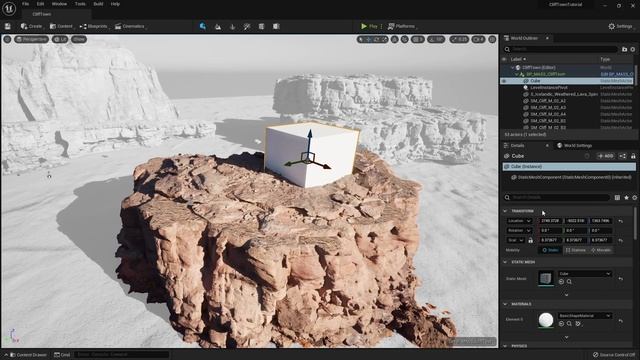Set Mobility to Stationary
Screen dimensions: 640x360
[576, 250]
